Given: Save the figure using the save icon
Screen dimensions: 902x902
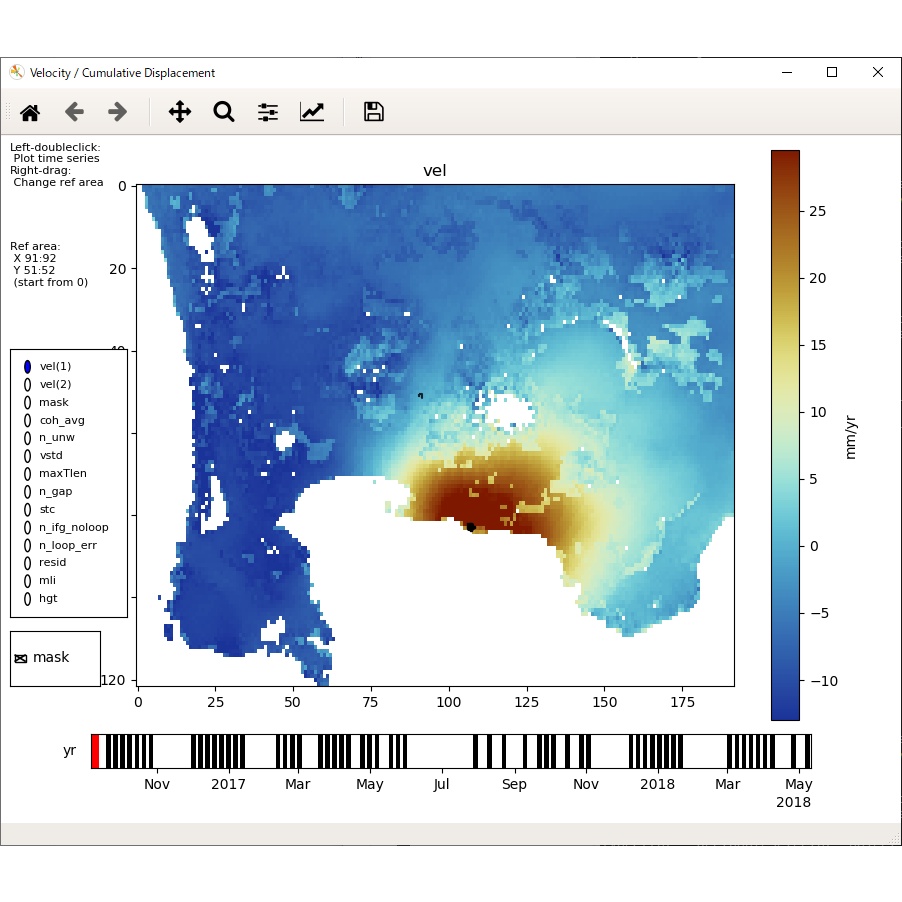Looking at the screenshot, I should [372, 112].
